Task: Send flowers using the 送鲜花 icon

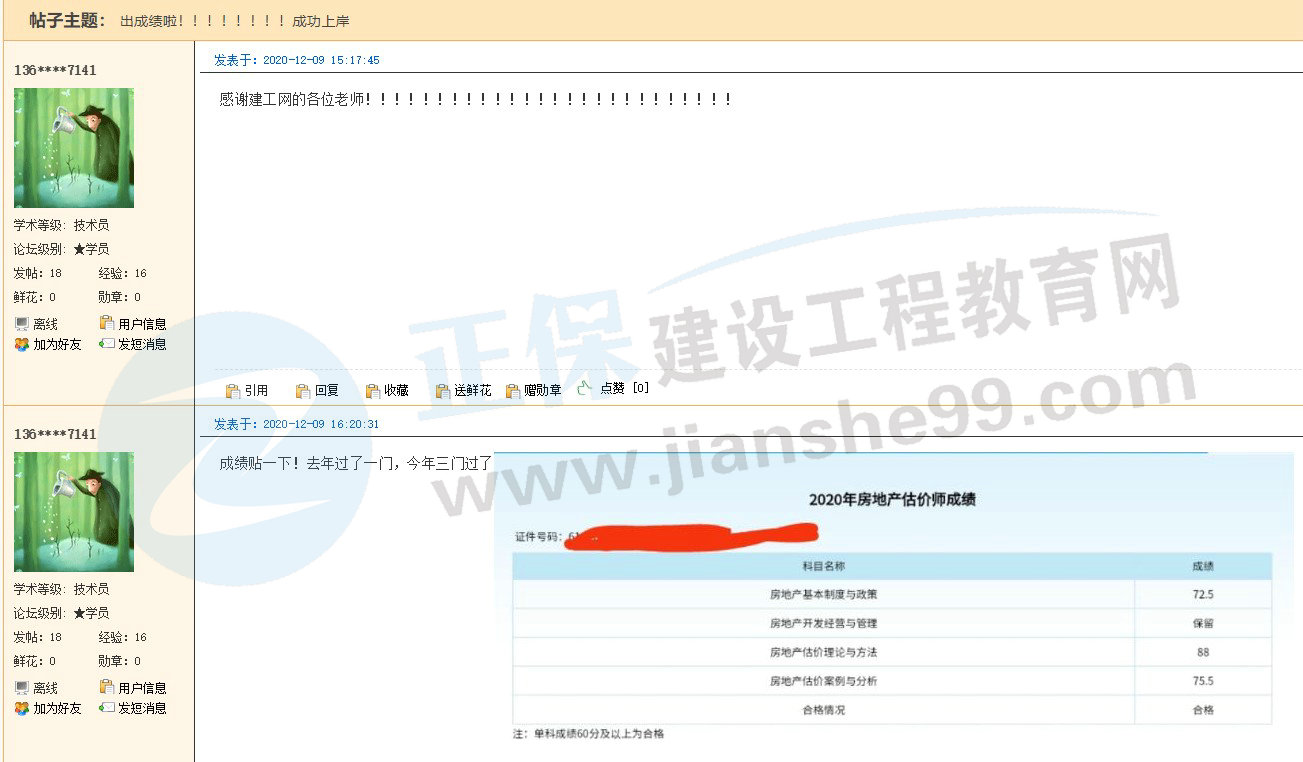Action: click(x=462, y=390)
